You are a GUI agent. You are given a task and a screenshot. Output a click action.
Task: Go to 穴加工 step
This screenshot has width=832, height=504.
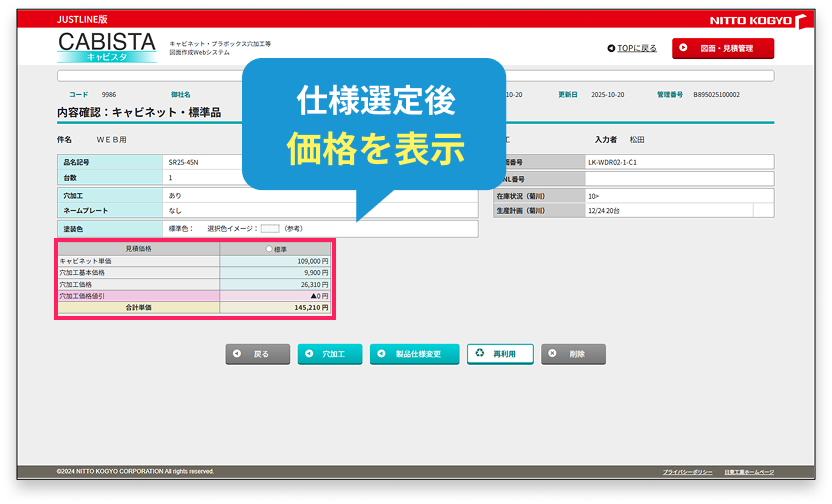[x=330, y=354]
